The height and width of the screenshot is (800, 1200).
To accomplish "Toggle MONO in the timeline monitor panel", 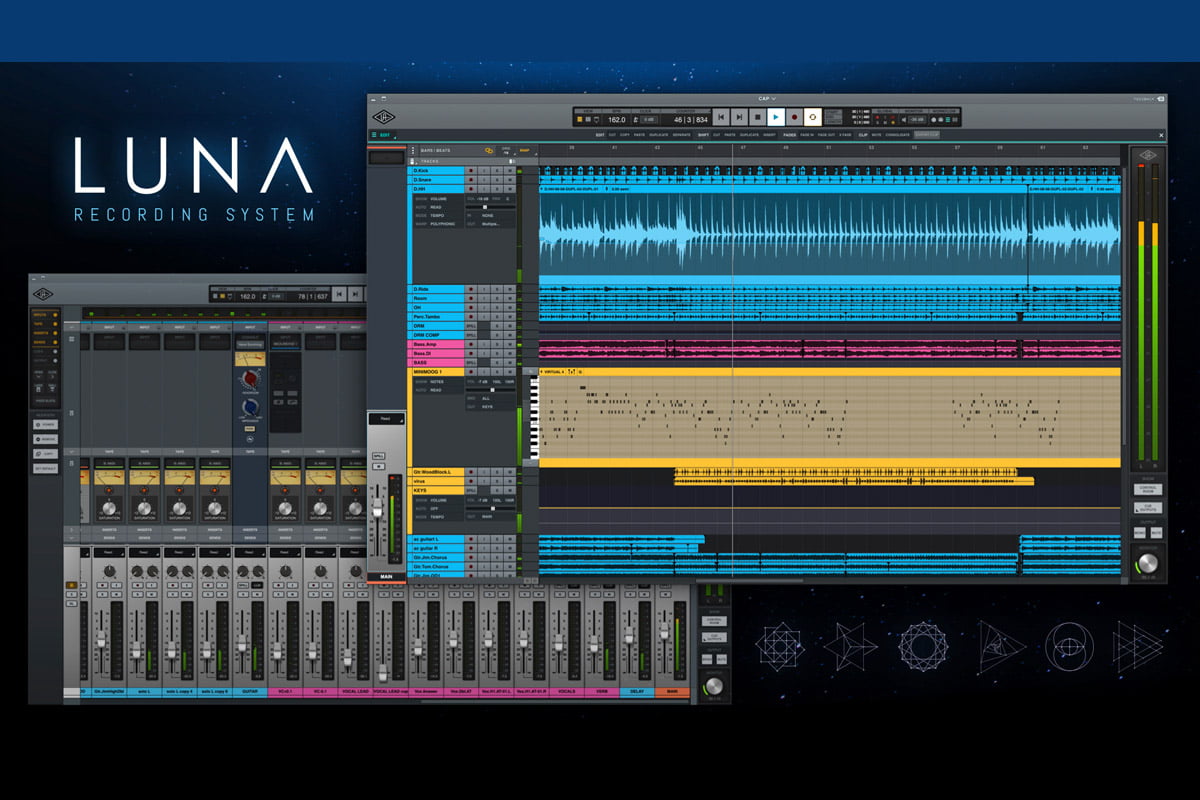I will pos(1140,533).
